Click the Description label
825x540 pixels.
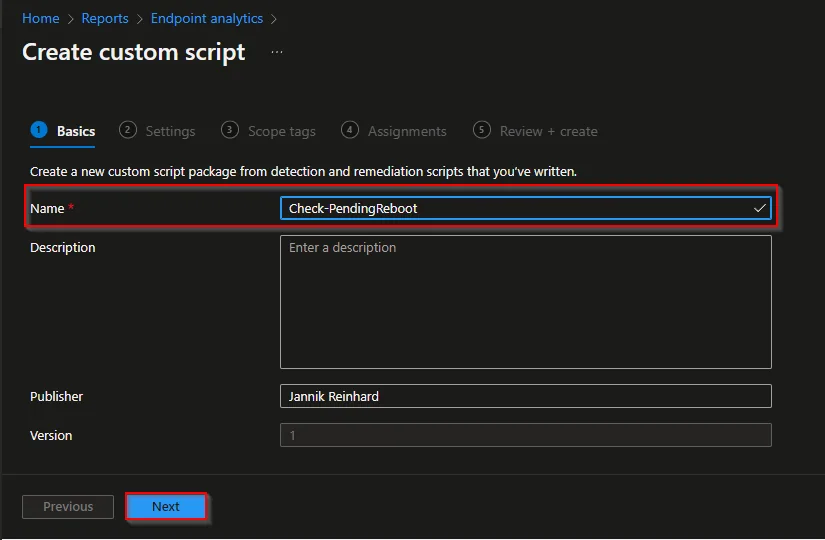pos(63,247)
